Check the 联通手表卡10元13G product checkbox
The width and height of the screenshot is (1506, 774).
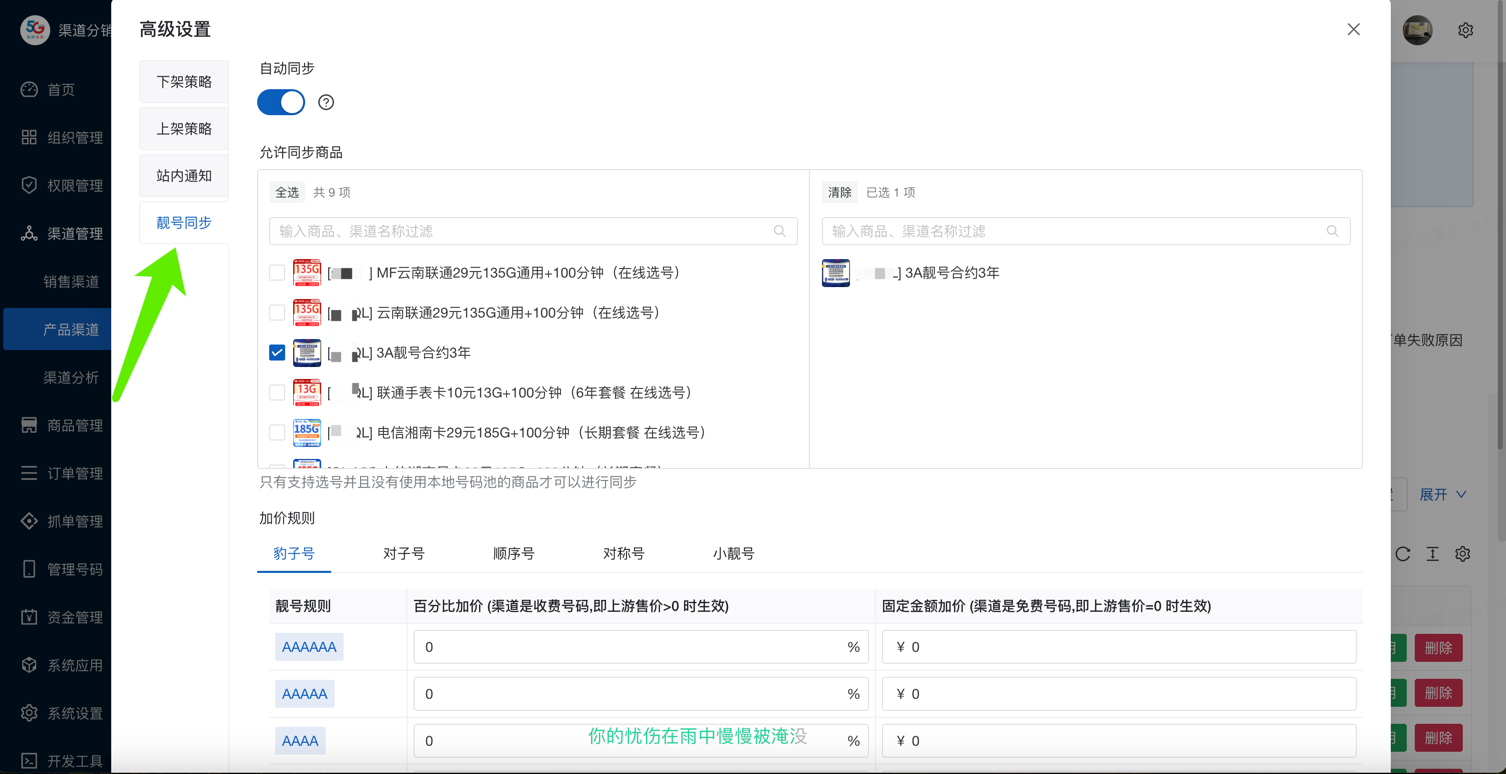pyautogui.click(x=277, y=392)
